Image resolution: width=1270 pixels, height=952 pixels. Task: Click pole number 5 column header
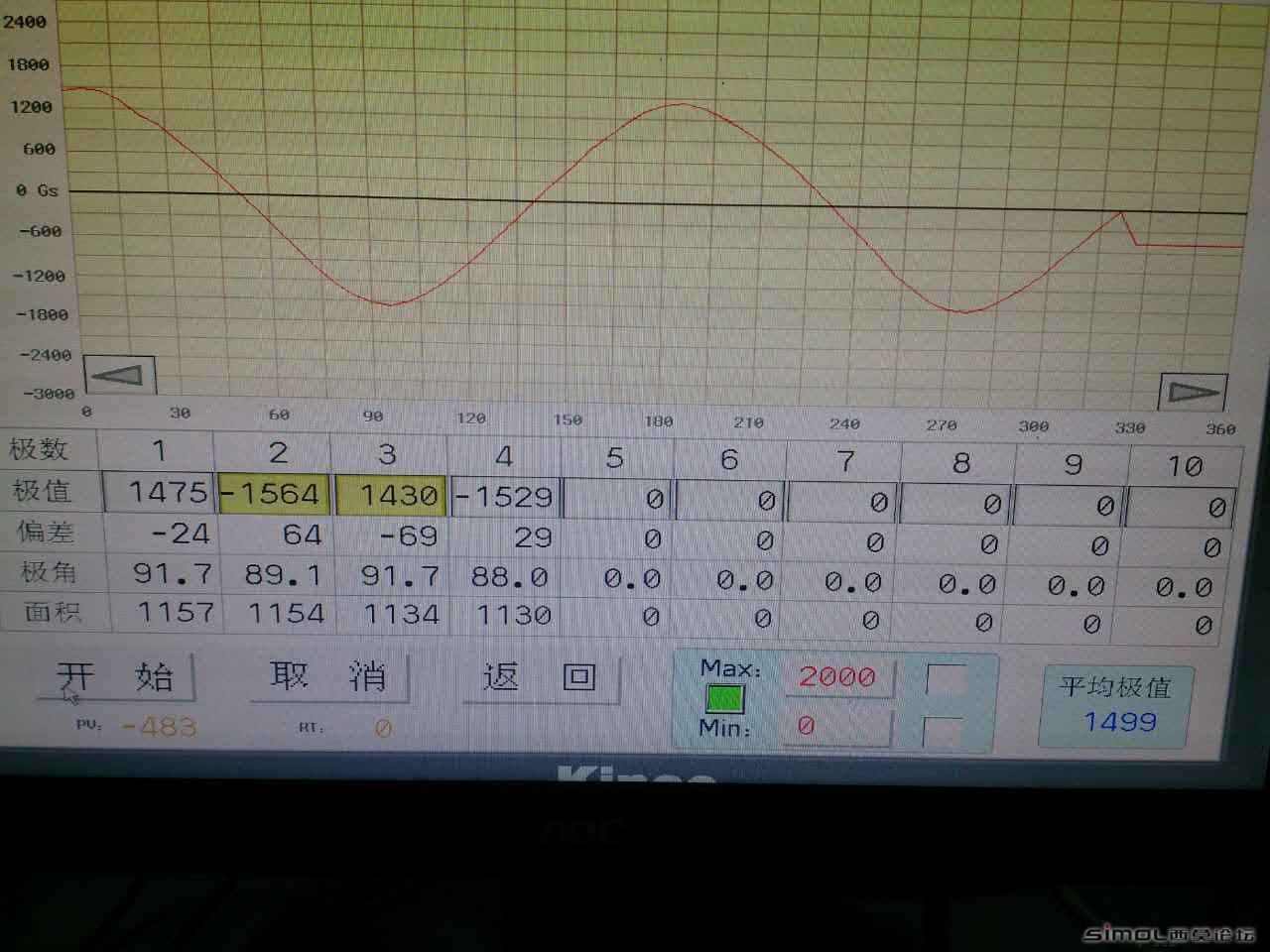pos(615,458)
